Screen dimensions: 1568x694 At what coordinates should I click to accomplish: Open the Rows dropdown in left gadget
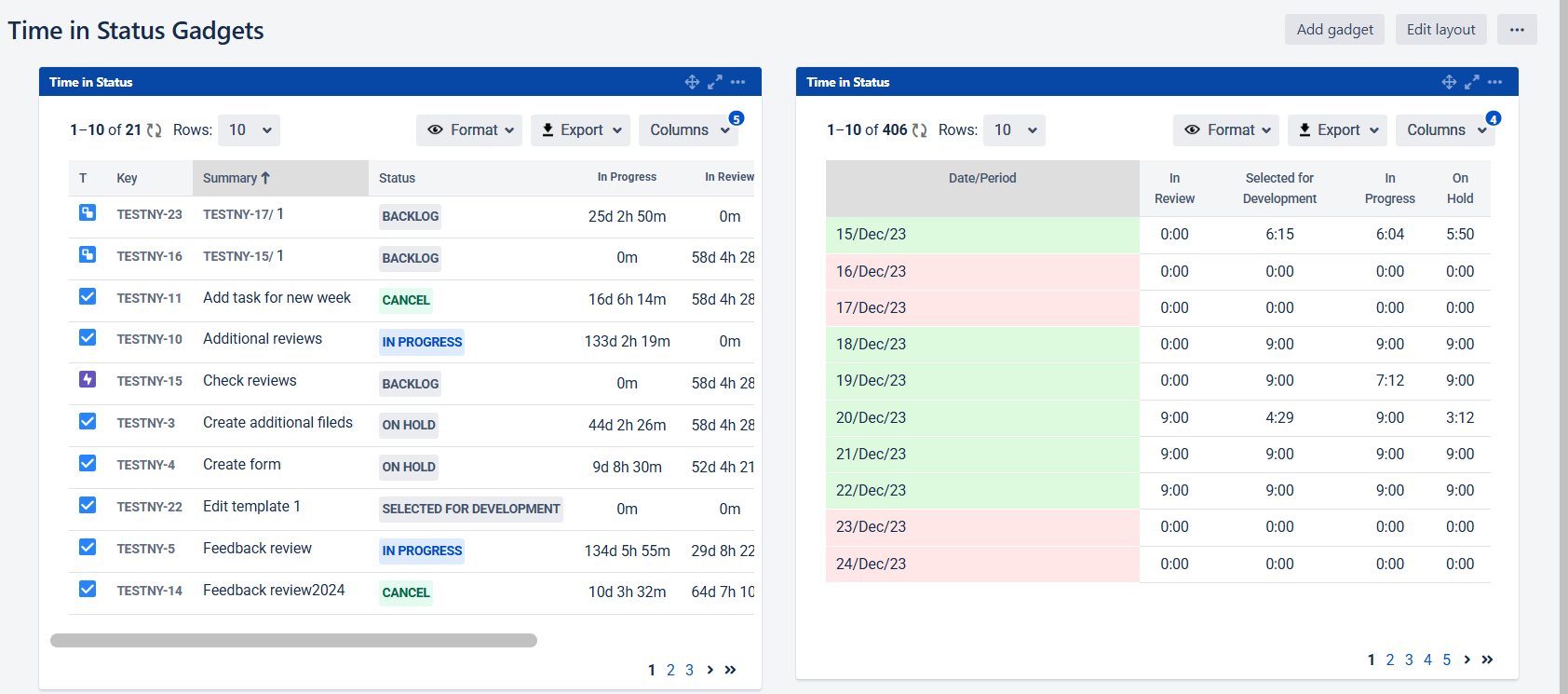249,130
